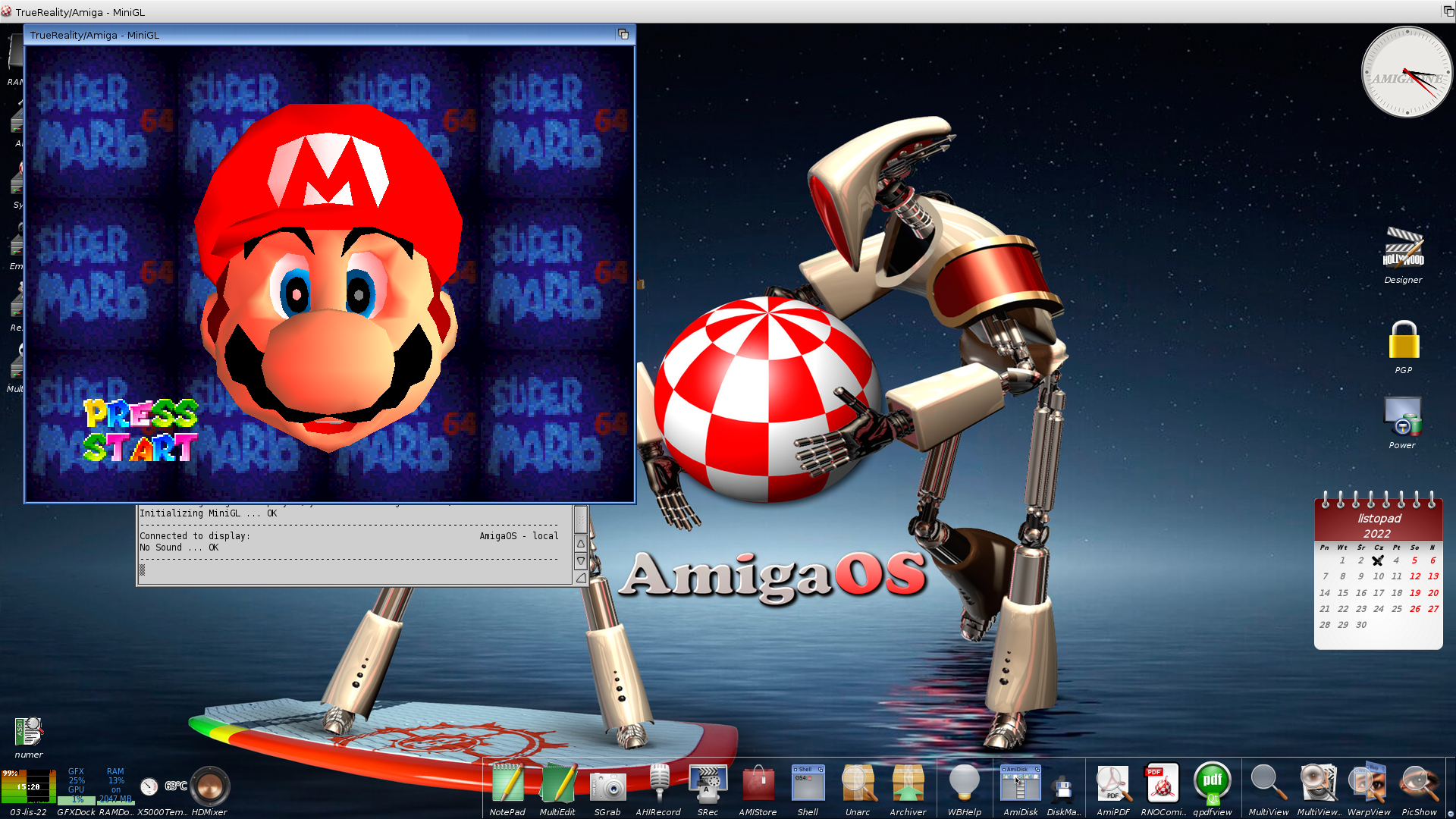Image resolution: width=1456 pixels, height=819 pixels.
Task: Click the GFXDock usage monitor
Action: (77, 786)
